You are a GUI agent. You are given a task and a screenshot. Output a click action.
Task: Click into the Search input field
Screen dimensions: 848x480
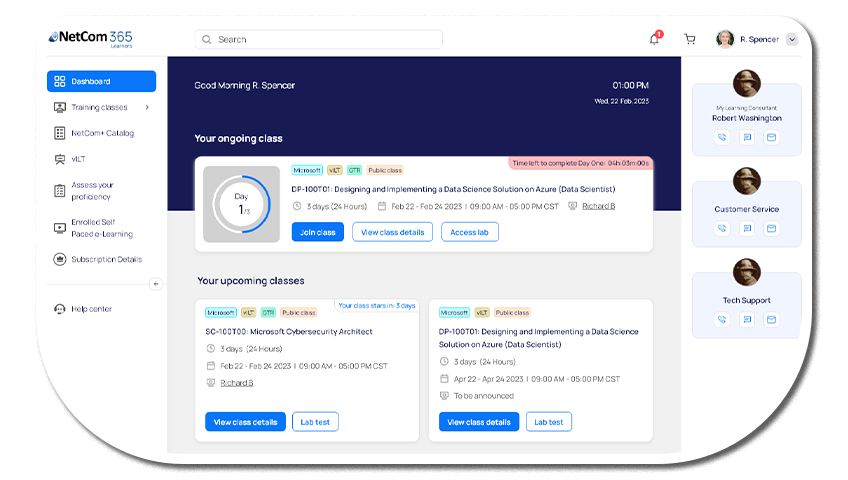click(320, 40)
